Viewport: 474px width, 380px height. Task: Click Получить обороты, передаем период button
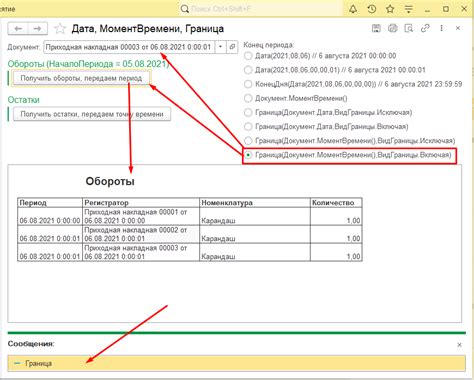tap(81, 78)
